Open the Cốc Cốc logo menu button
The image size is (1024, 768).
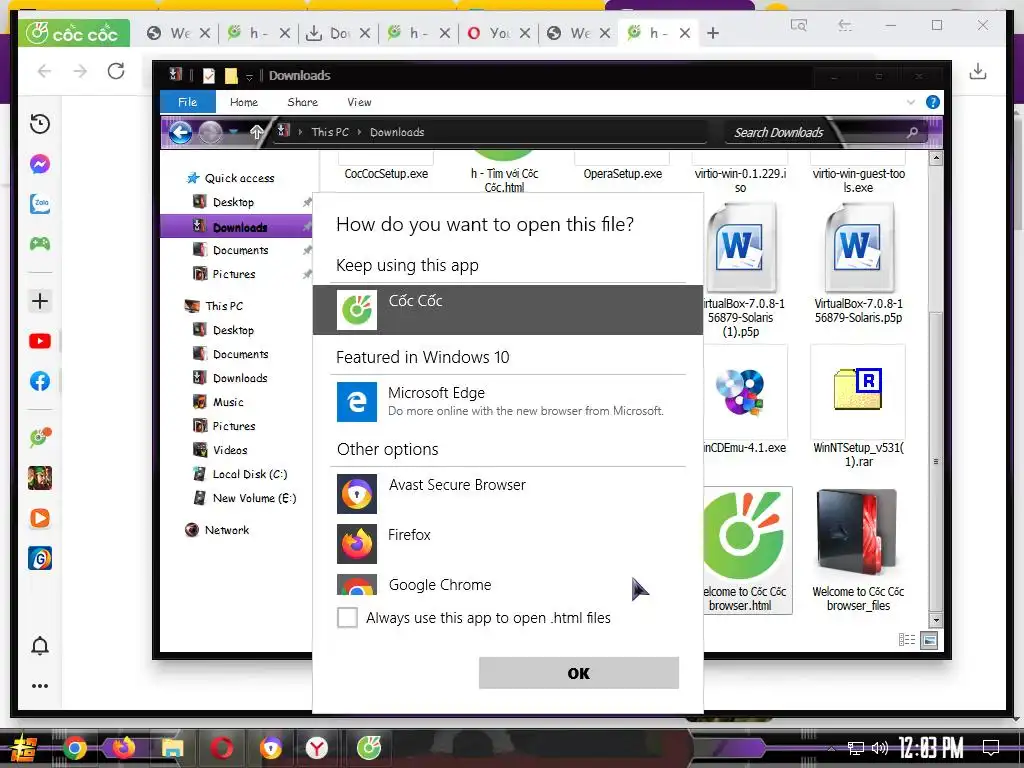click(74, 33)
